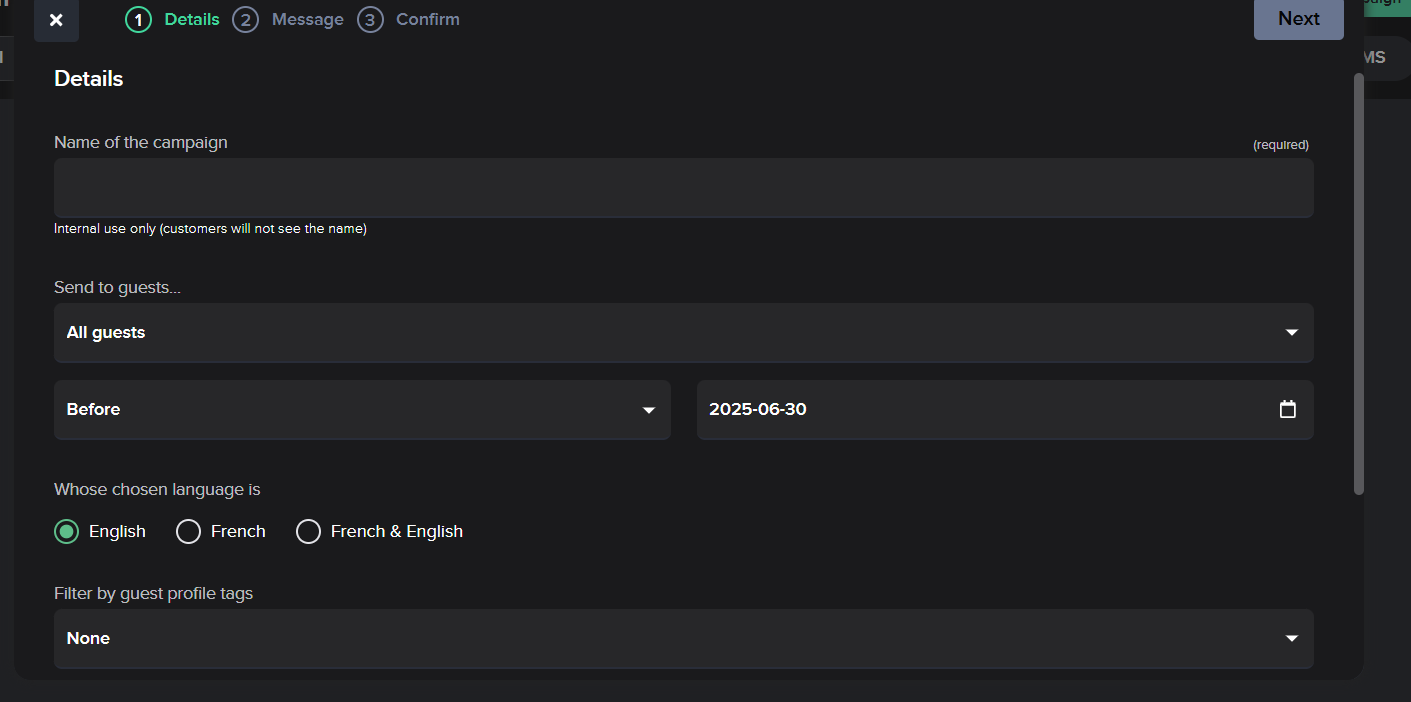Click step 2 circle icon
Image resolution: width=1411 pixels, height=702 pixels.
[x=245, y=20]
